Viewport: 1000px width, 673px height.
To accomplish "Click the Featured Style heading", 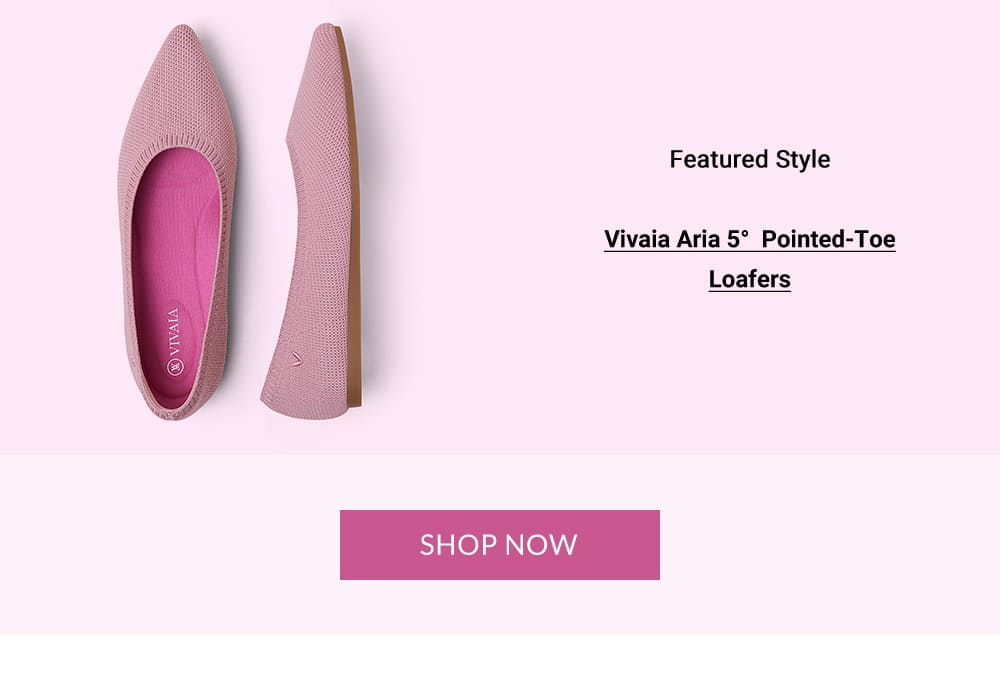I will [x=749, y=159].
